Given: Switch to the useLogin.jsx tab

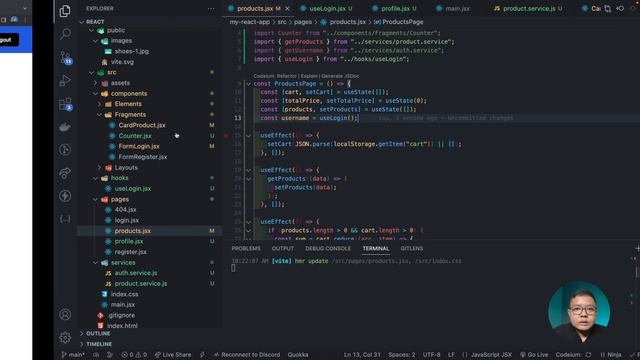Looking at the screenshot, I should point(326,9).
